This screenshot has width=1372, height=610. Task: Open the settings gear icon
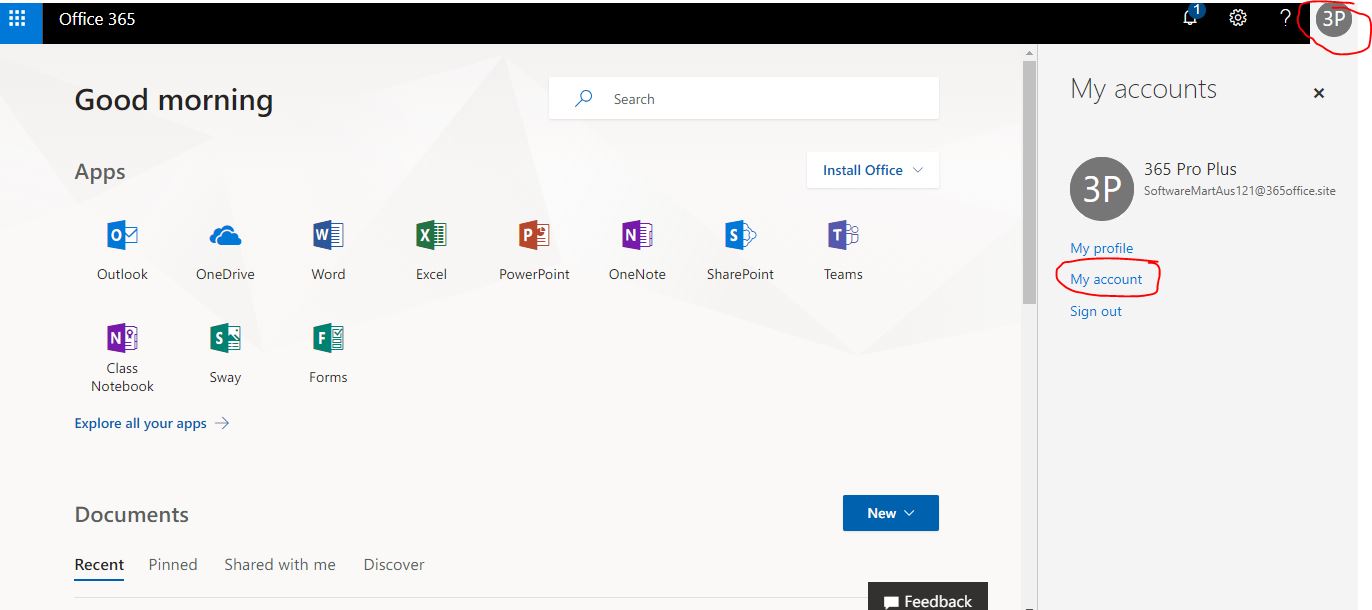coord(1237,18)
